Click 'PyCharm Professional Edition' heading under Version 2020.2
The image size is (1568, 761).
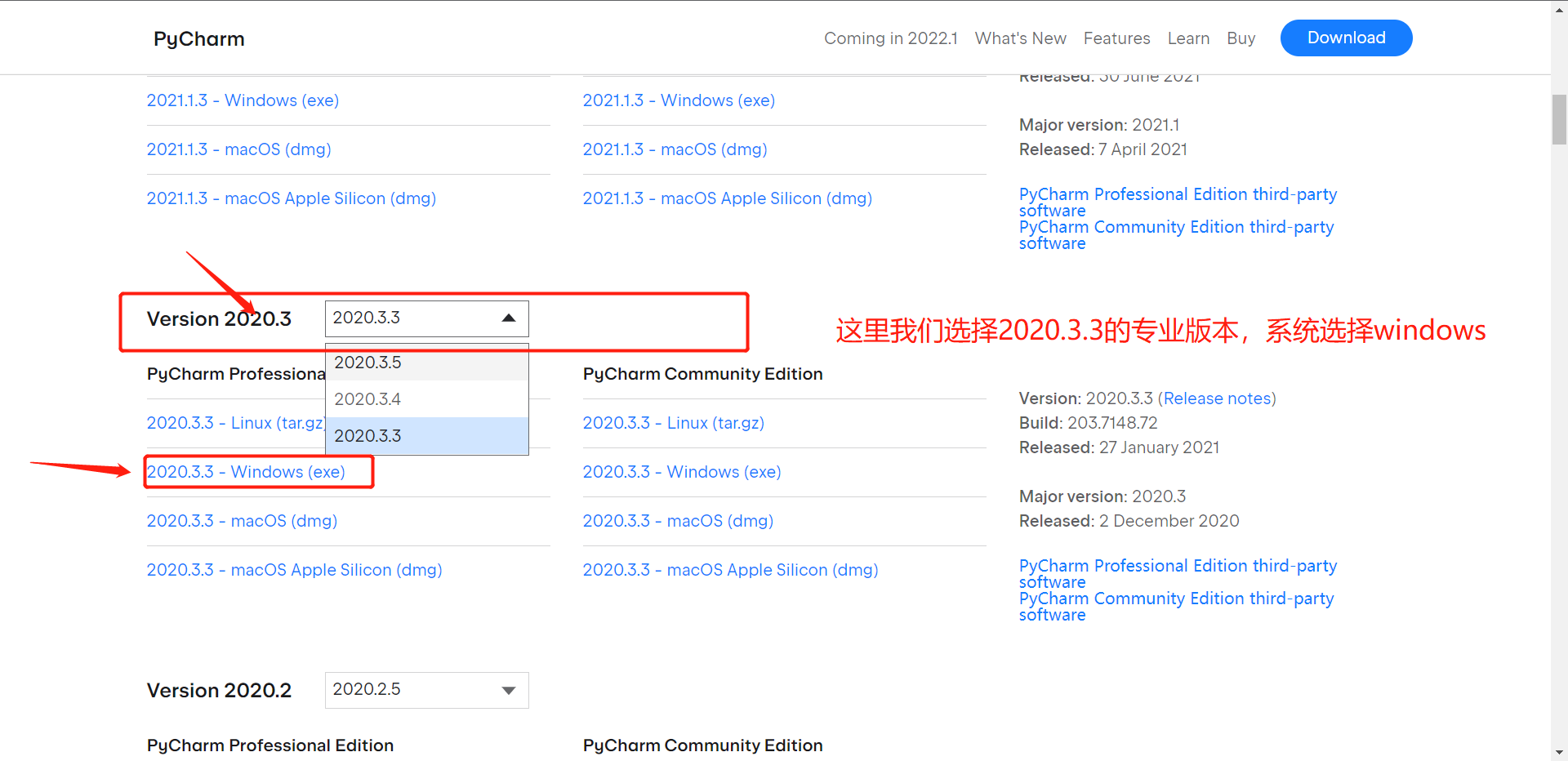pos(270,745)
